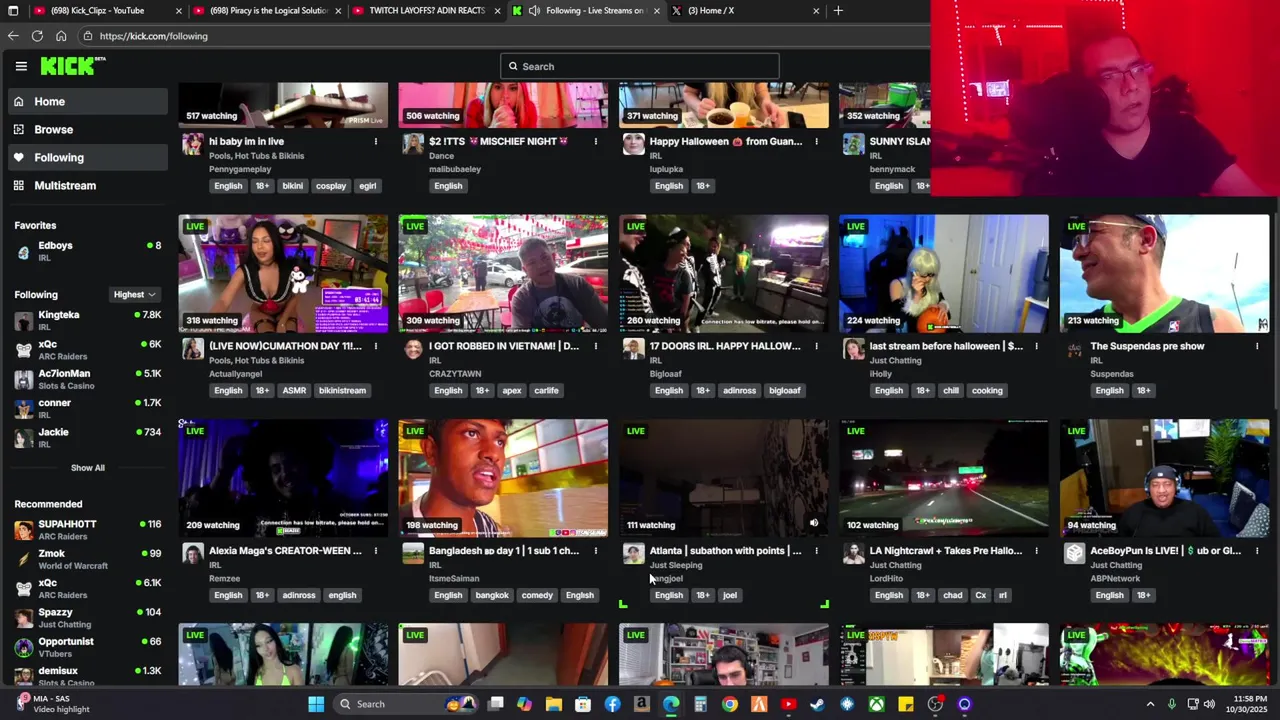This screenshot has height=720, width=1280.
Task: Open the LA Nightcrawl stream thumbnail
Action: pyautogui.click(x=944, y=478)
